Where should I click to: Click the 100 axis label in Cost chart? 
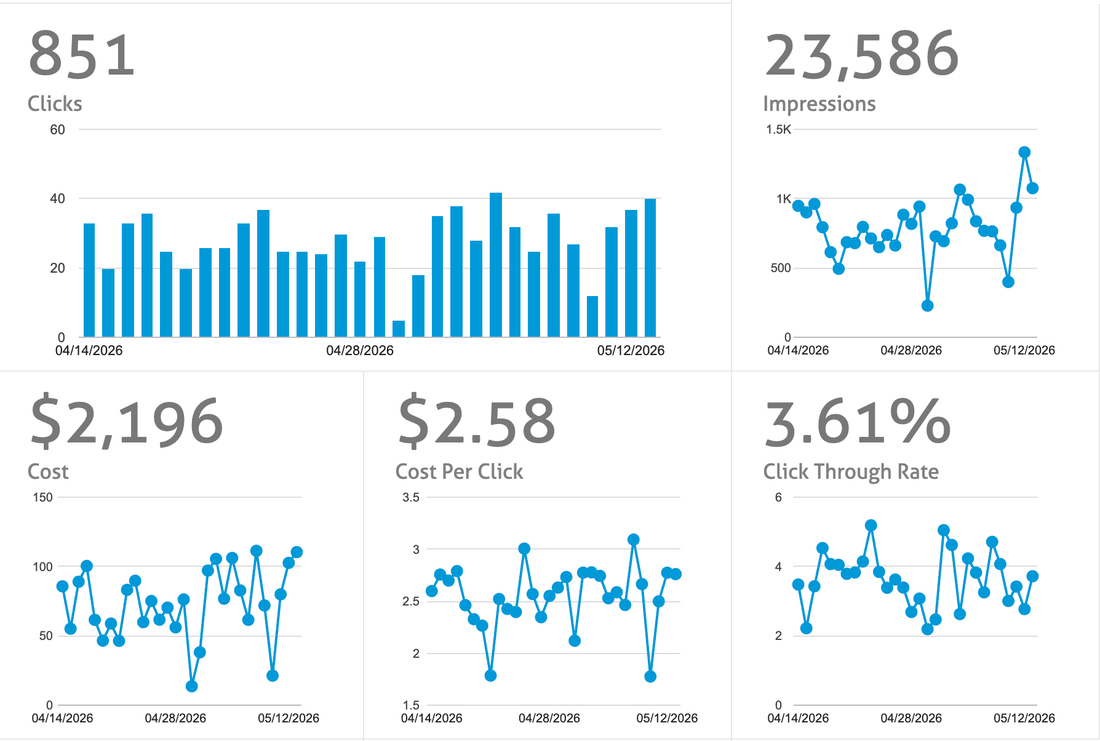[43, 567]
